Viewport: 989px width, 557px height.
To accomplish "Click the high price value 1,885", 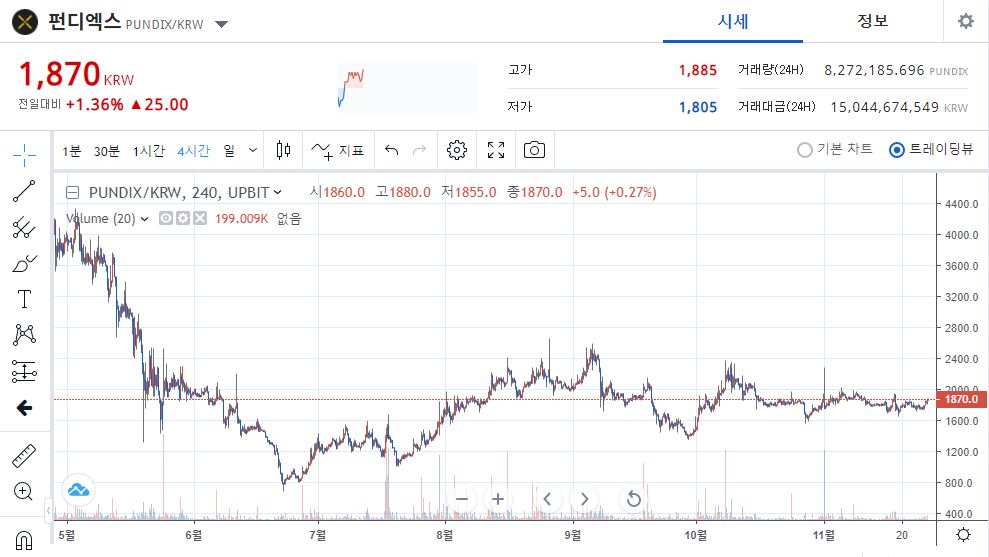I will coord(698,70).
